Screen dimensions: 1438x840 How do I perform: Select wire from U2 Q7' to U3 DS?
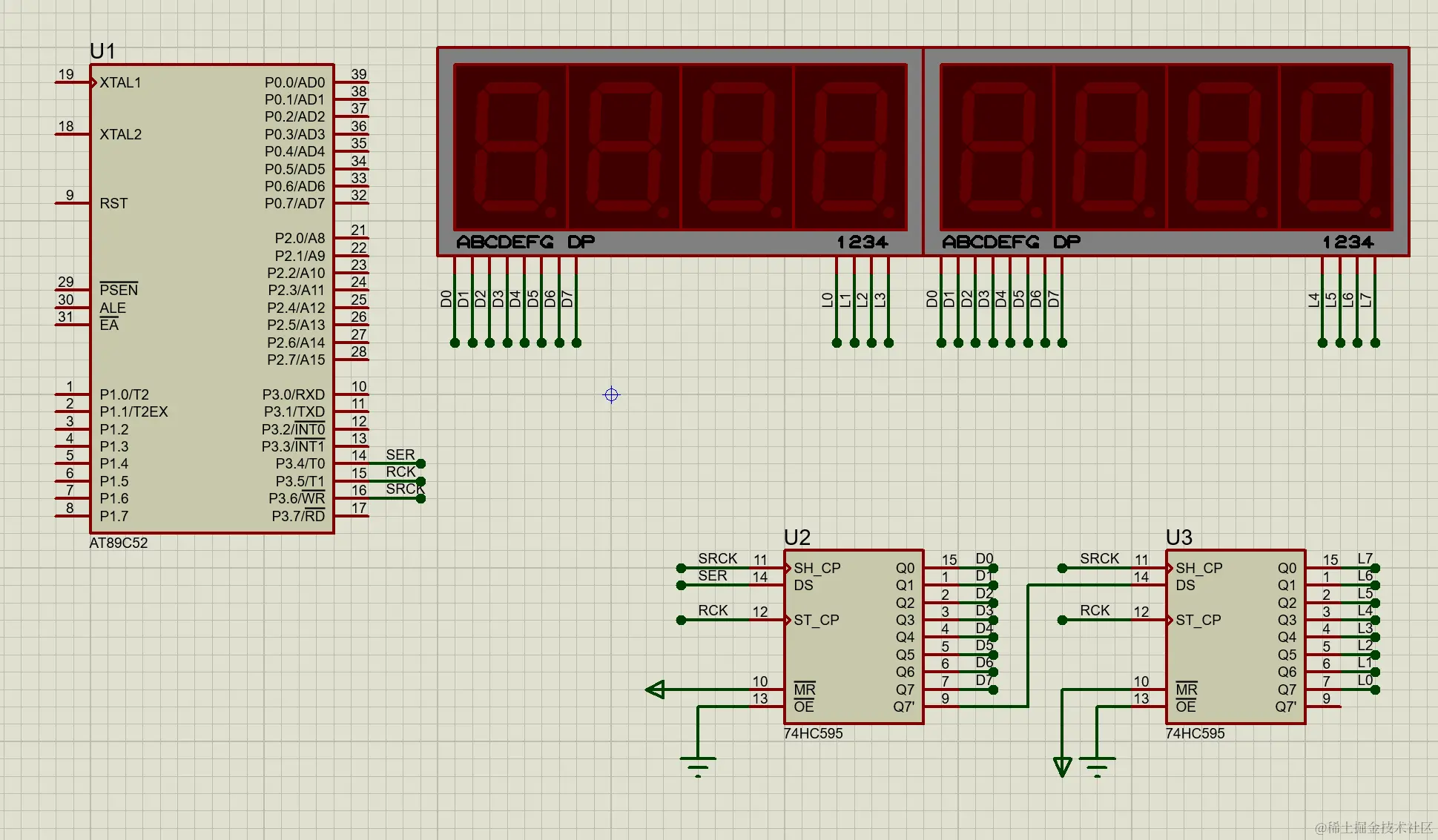[x=1027, y=645]
